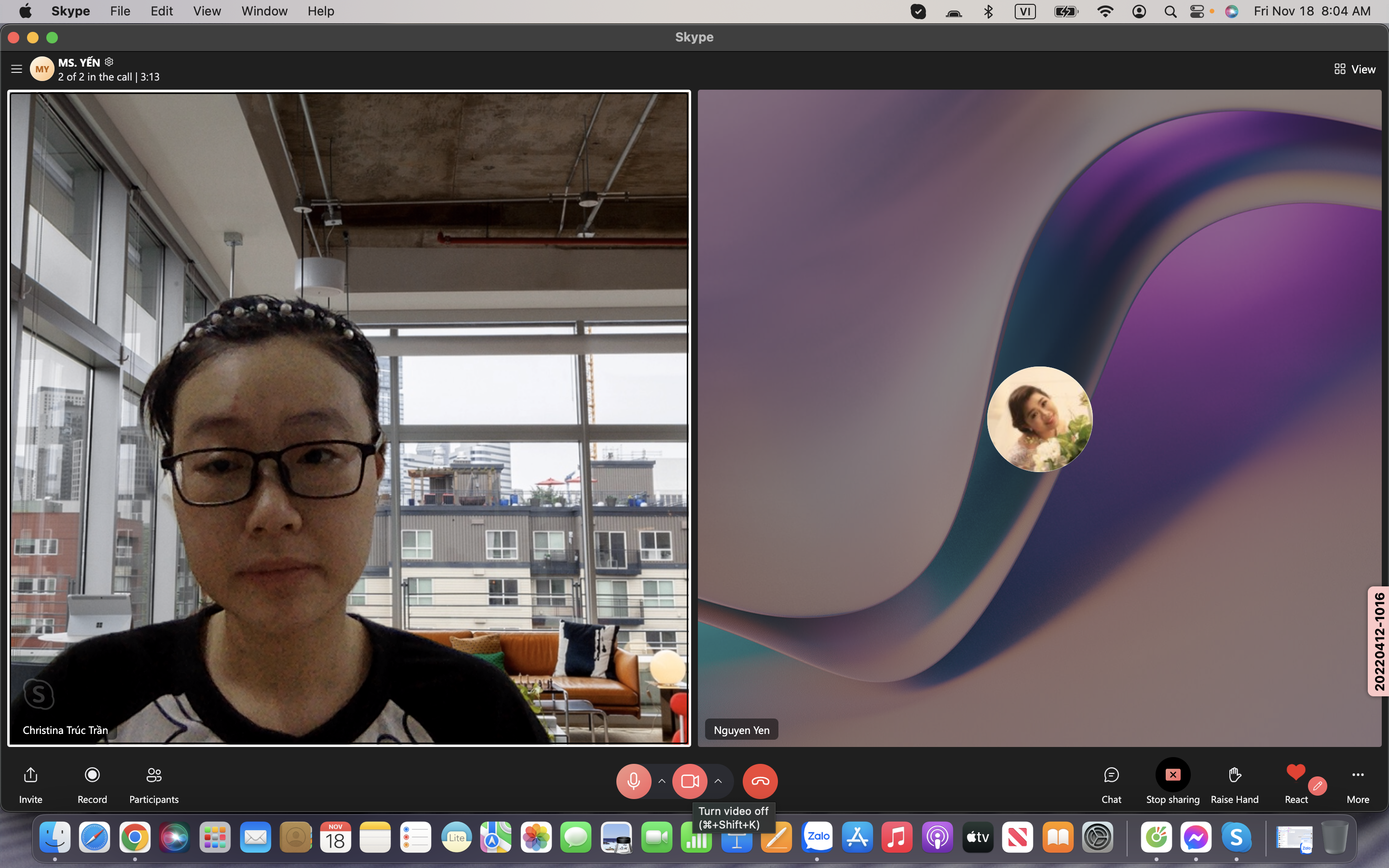Open the Apple menu
This screenshot has height=868, width=1389.
(x=25, y=11)
